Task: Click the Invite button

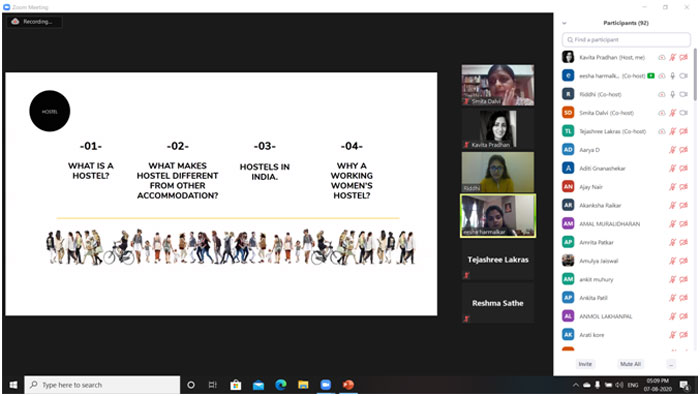Action: pos(585,364)
